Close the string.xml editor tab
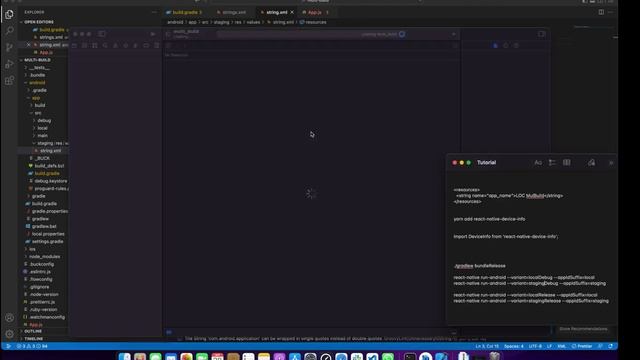 pos(292,12)
